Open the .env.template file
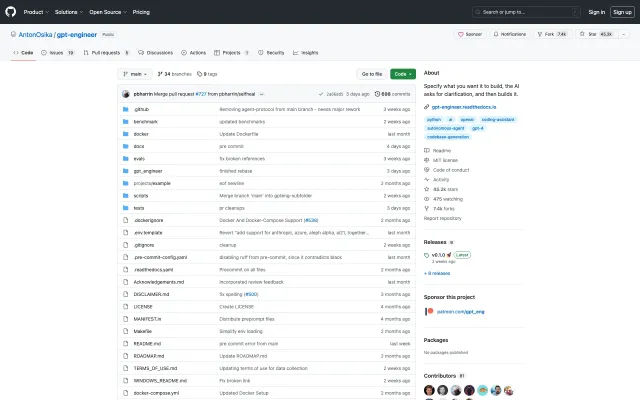This screenshot has width=640, height=400. pyautogui.click(x=148, y=233)
